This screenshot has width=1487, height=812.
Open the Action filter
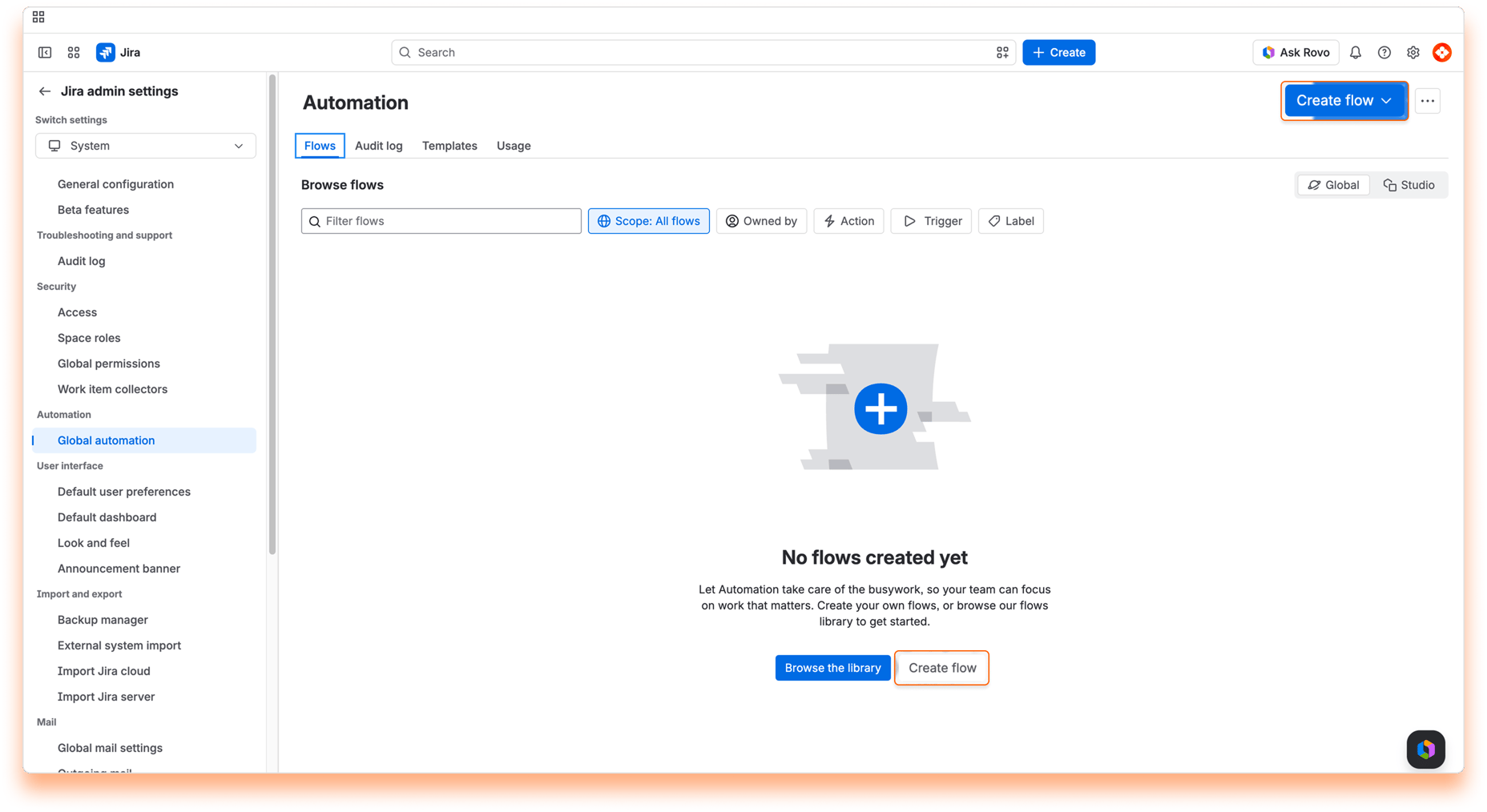(848, 221)
